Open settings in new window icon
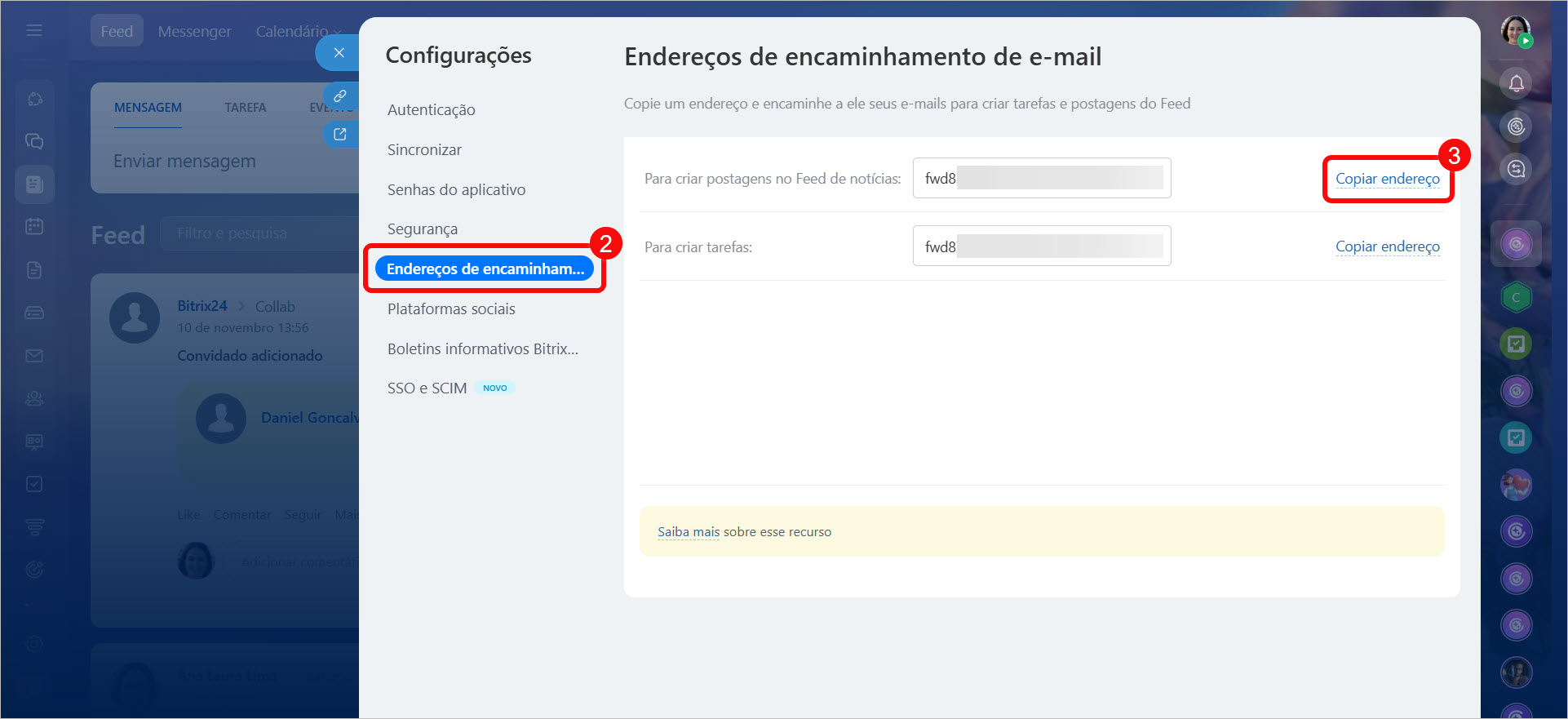 coord(340,135)
